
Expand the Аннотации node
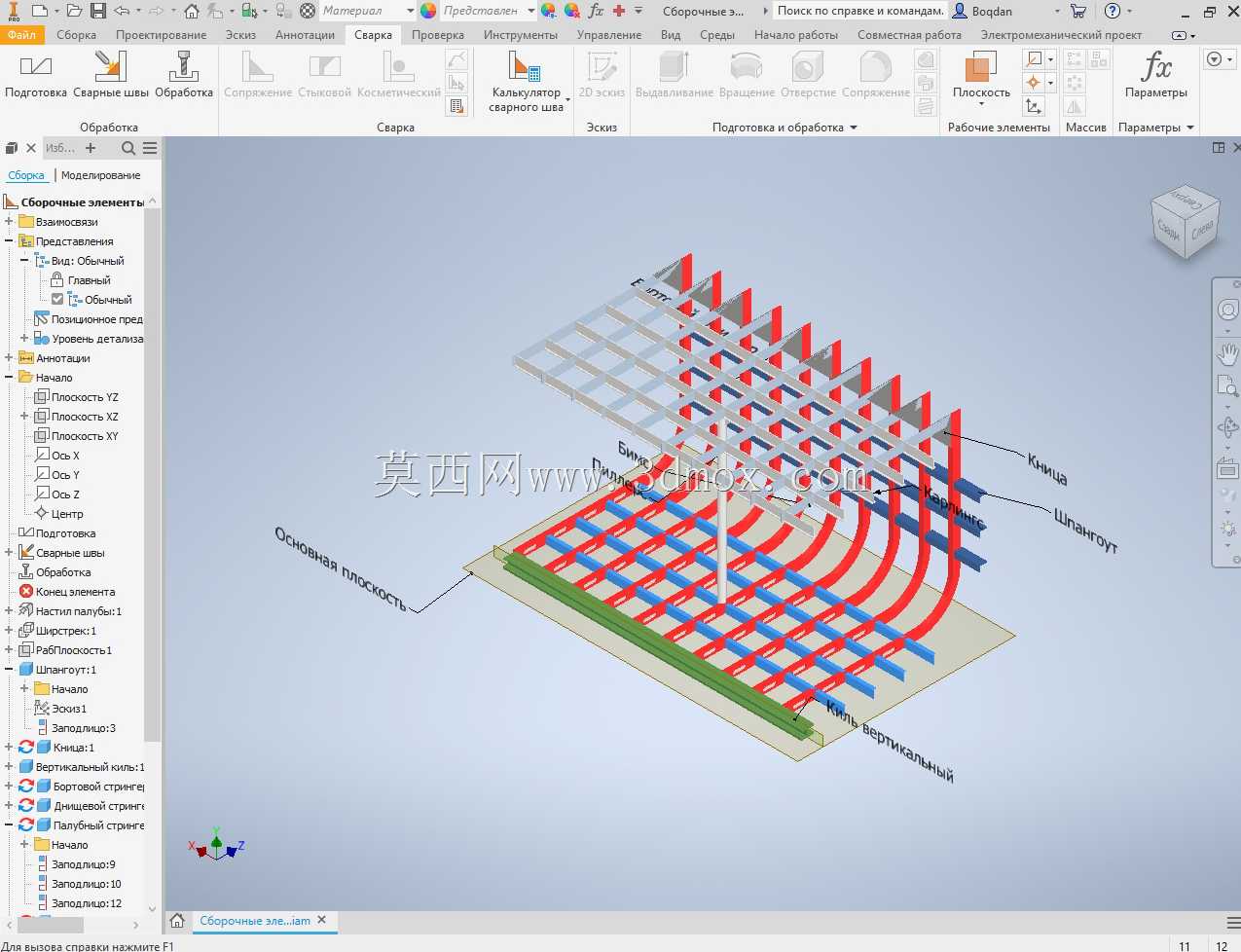pyautogui.click(x=9, y=358)
